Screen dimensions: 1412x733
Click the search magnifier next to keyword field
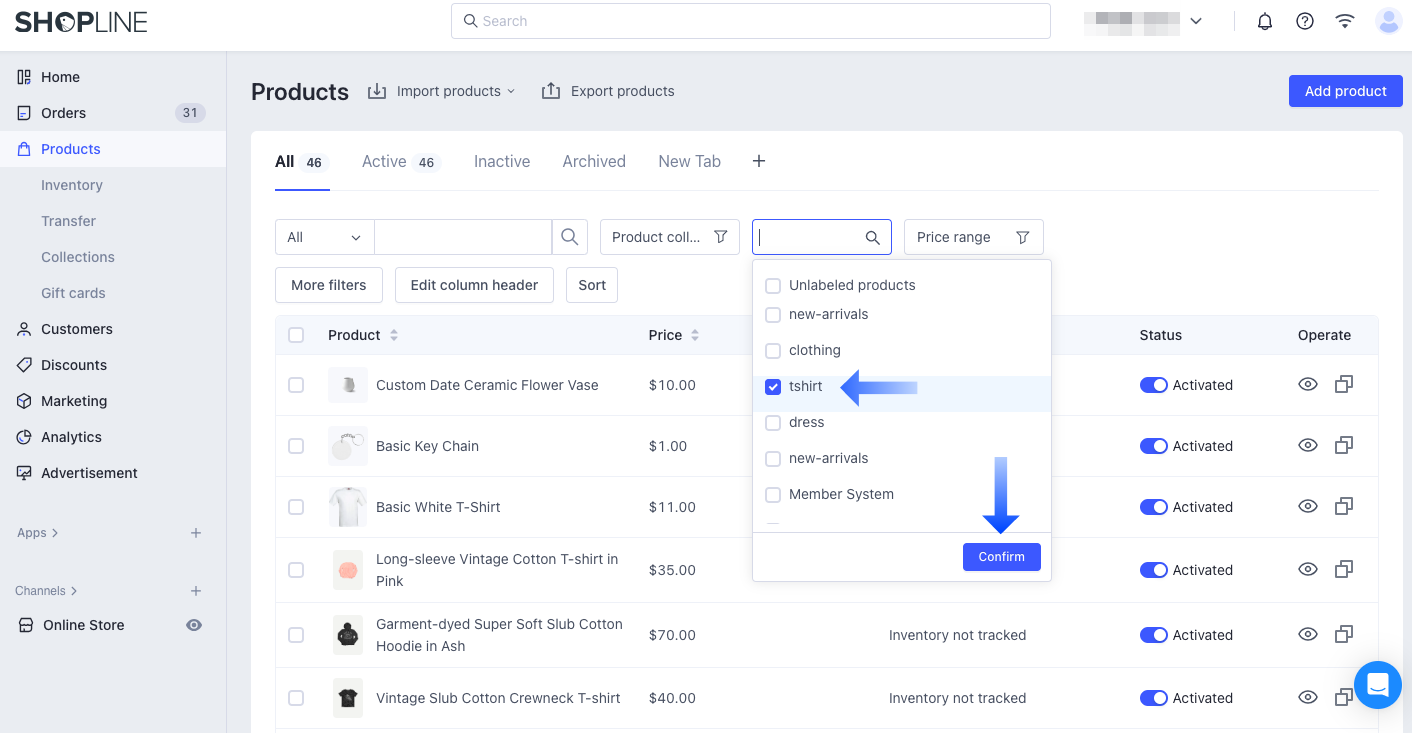point(569,237)
